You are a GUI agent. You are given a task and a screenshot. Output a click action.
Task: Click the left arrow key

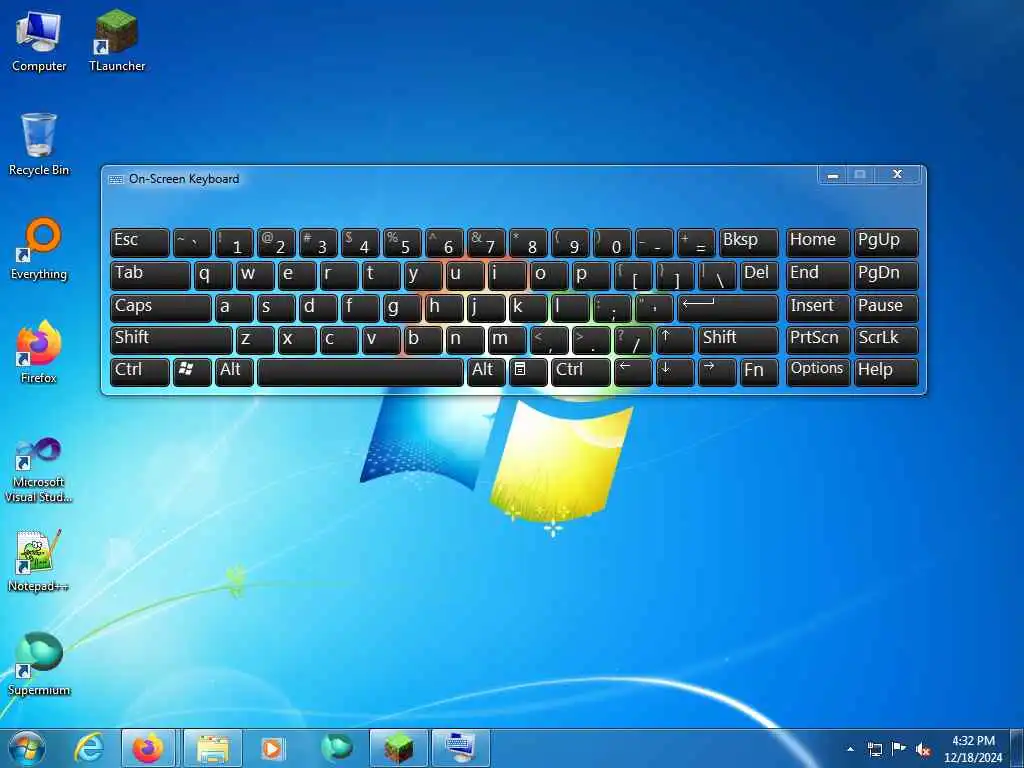[x=633, y=372]
